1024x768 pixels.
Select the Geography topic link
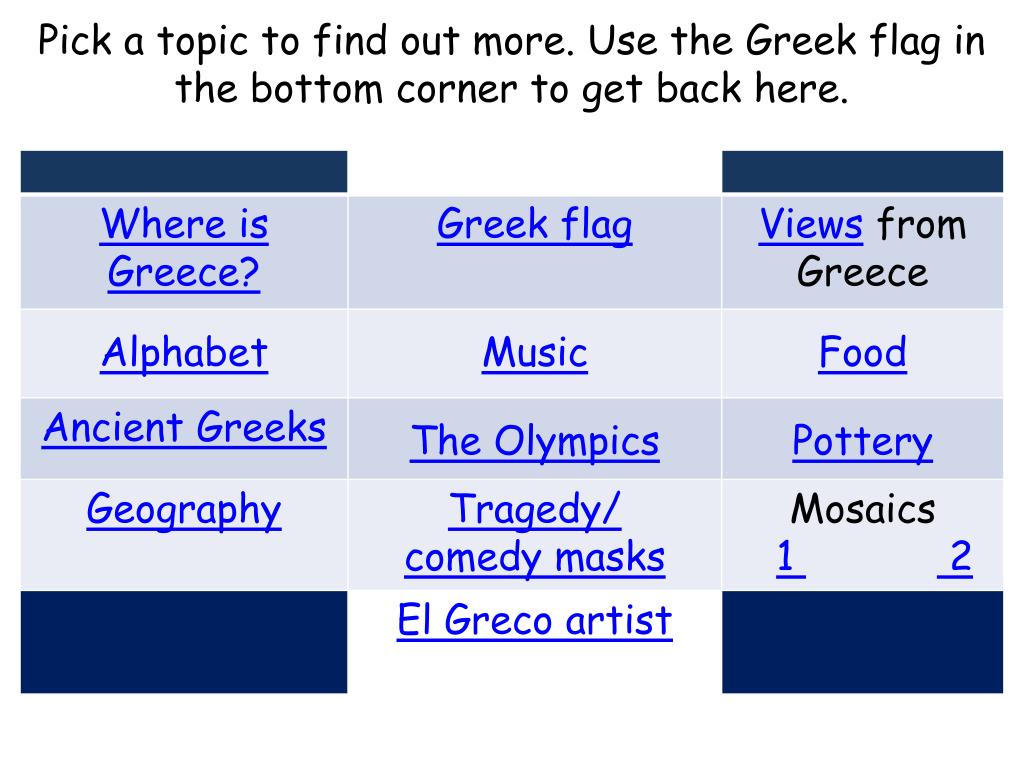(x=184, y=510)
